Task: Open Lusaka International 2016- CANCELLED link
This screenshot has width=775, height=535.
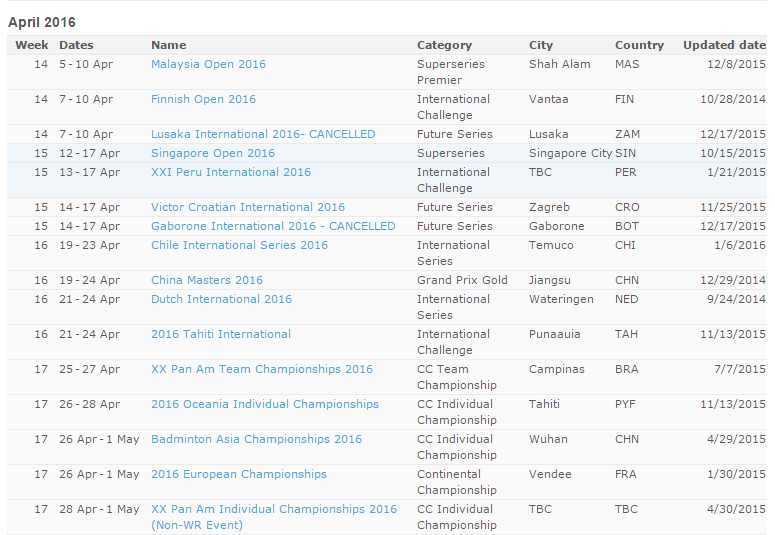Action: pos(263,134)
